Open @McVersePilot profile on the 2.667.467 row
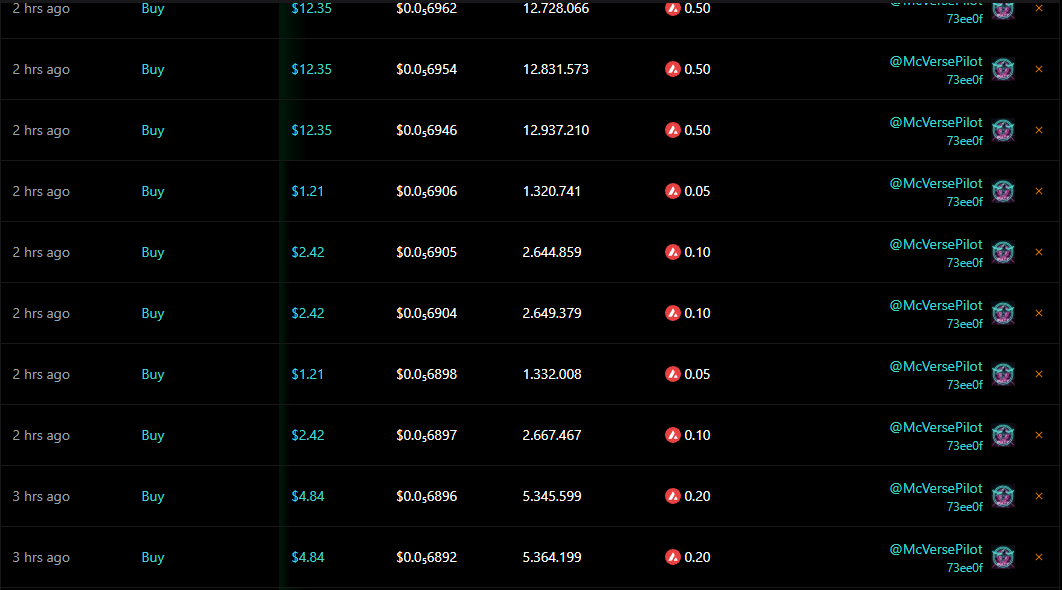The width and height of the screenshot is (1062, 590). [936, 427]
